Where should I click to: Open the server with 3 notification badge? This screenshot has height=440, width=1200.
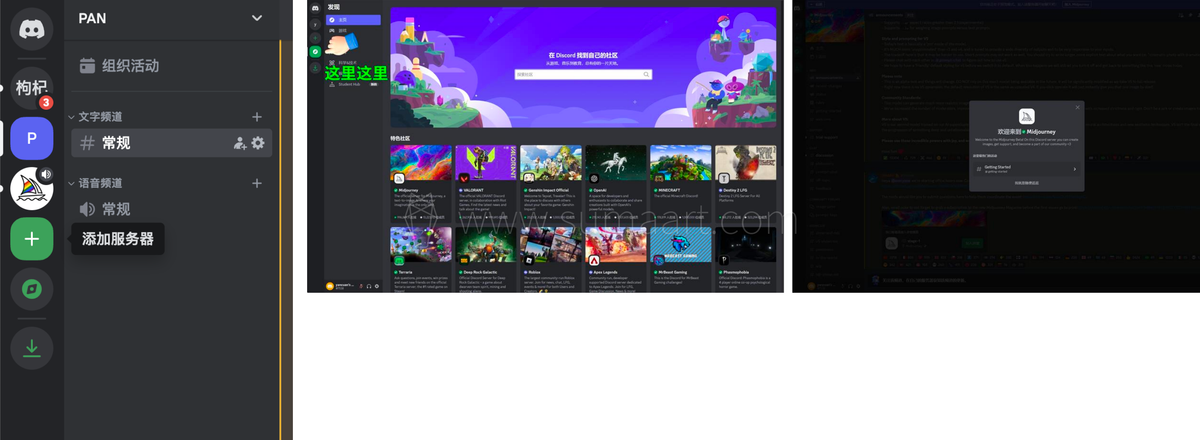point(31,88)
